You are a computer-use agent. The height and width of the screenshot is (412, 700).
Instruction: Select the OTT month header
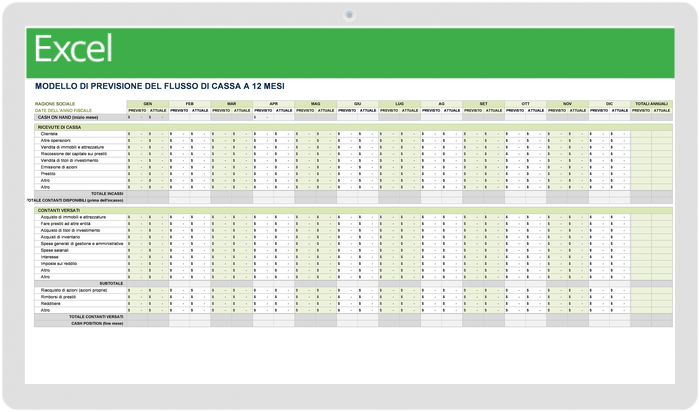pos(525,104)
